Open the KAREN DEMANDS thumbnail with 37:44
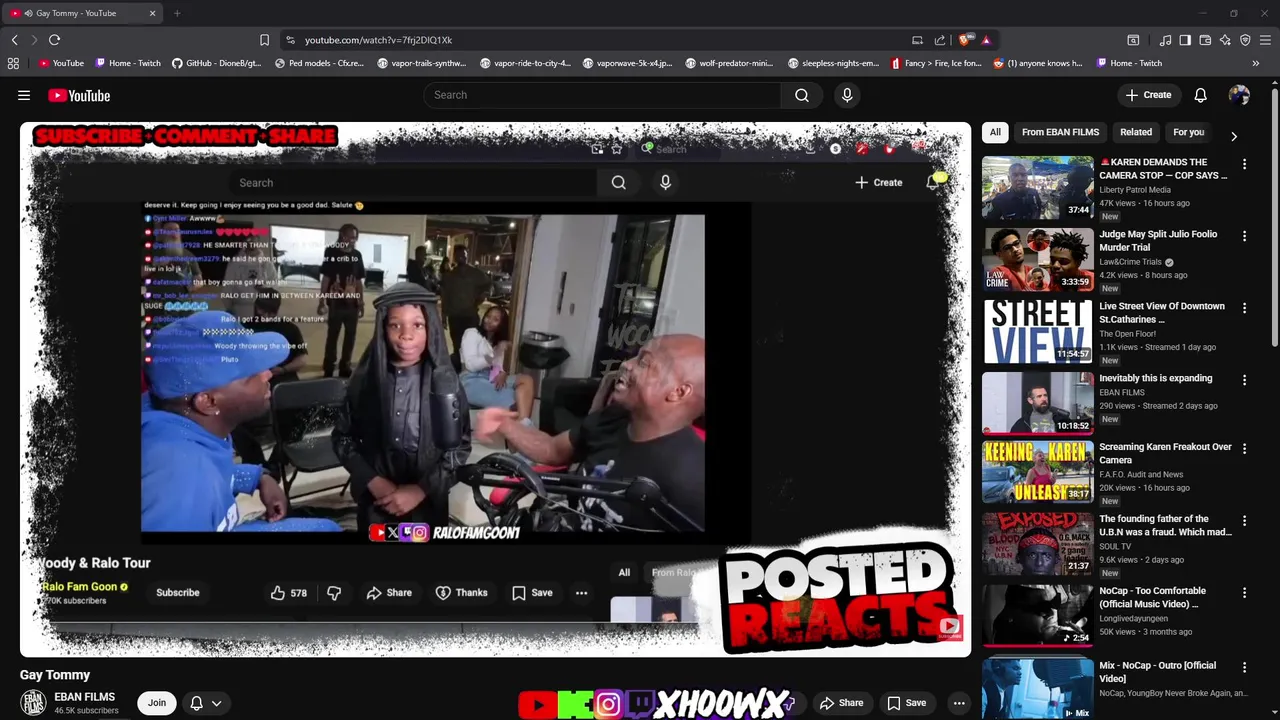The height and width of the screenshot is (720, 1280). 1038,187
